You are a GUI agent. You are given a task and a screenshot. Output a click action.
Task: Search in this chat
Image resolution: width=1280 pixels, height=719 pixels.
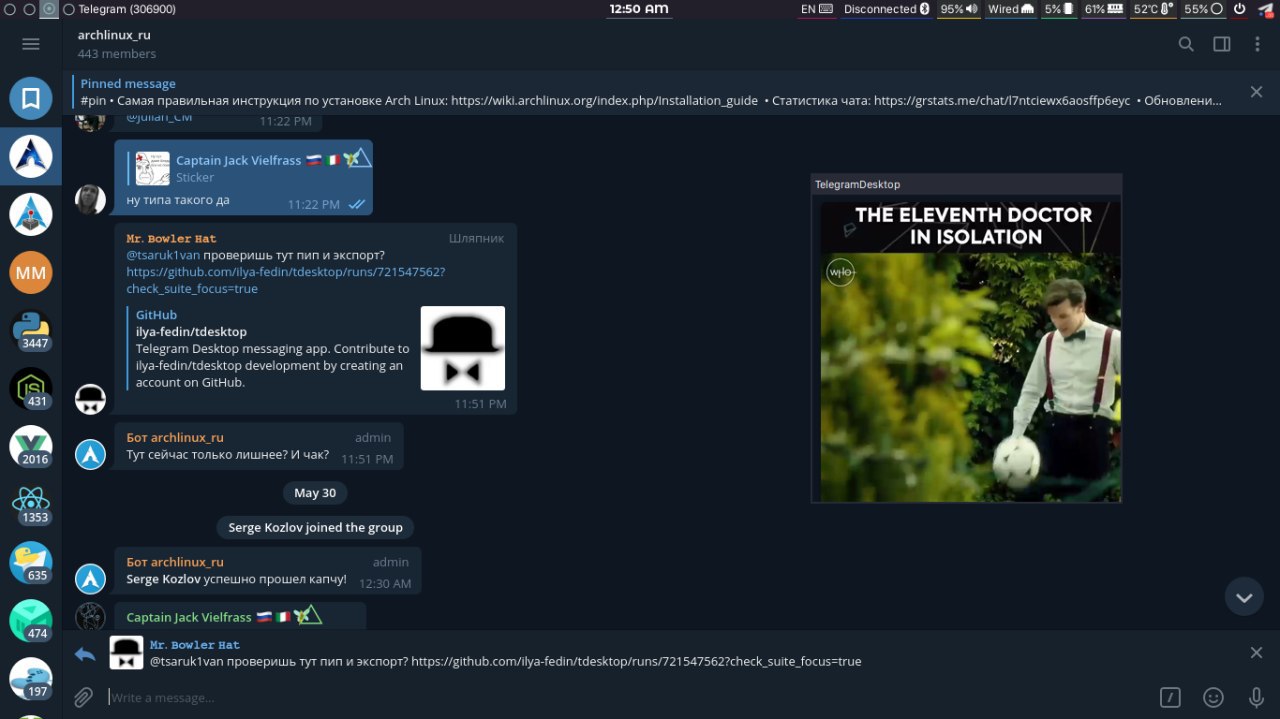[1186, 44]
